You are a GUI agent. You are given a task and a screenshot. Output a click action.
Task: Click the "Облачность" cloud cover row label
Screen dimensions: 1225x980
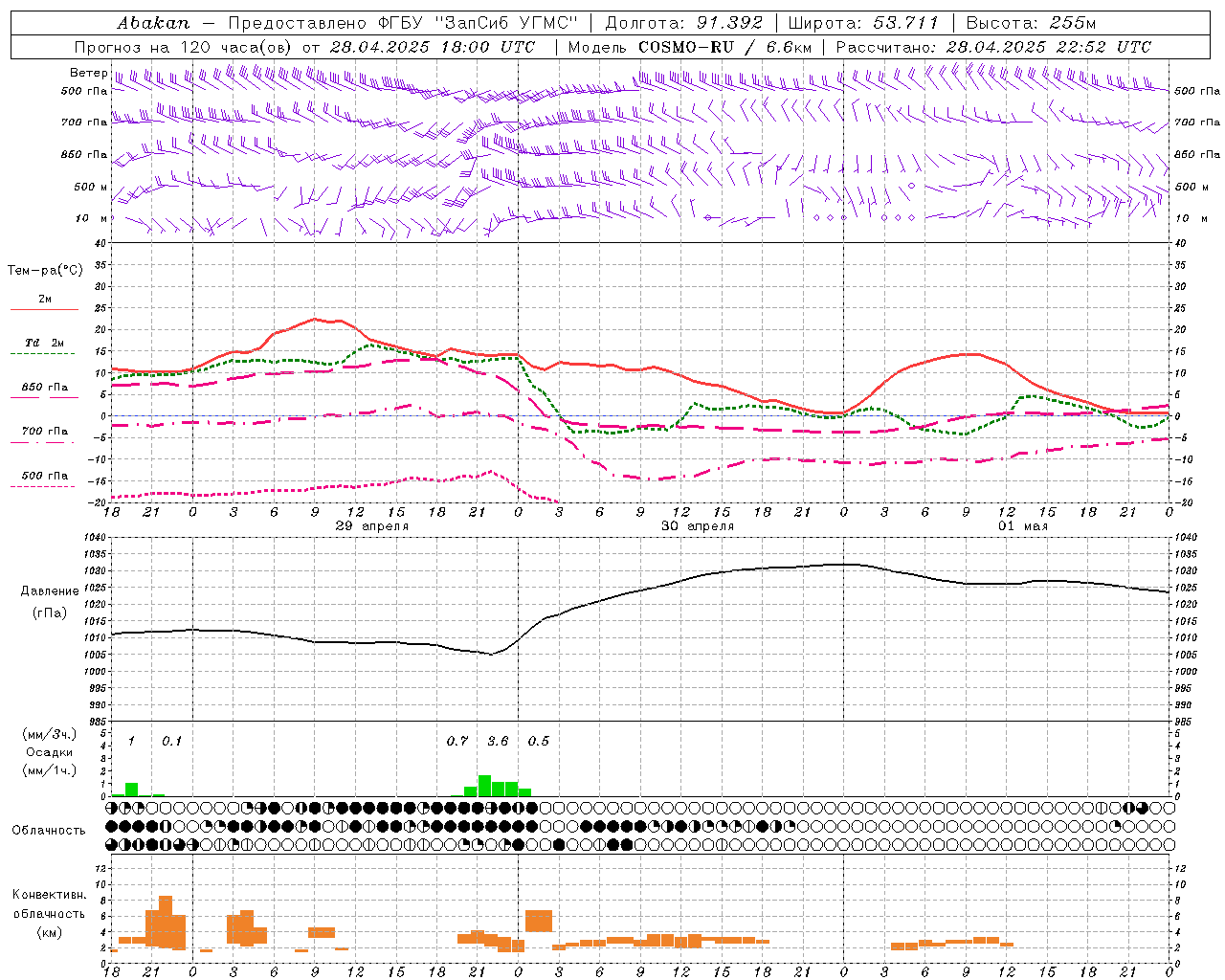[49, 831]
